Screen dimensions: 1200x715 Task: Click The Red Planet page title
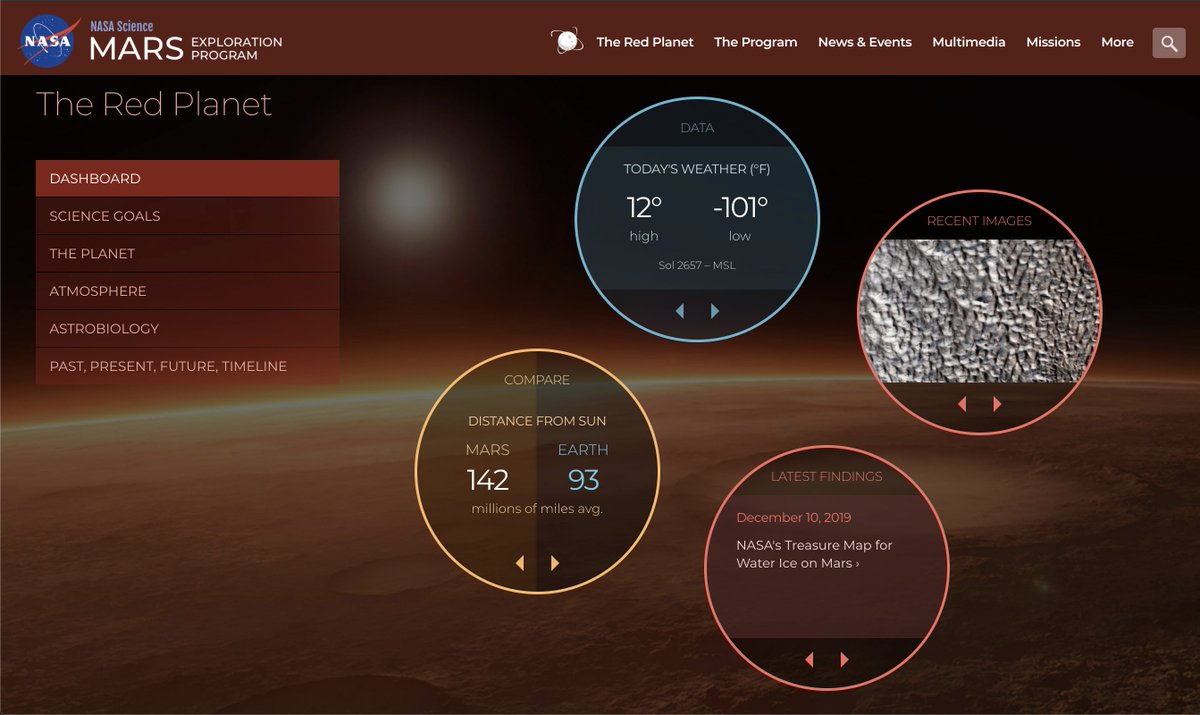[154, 105]
